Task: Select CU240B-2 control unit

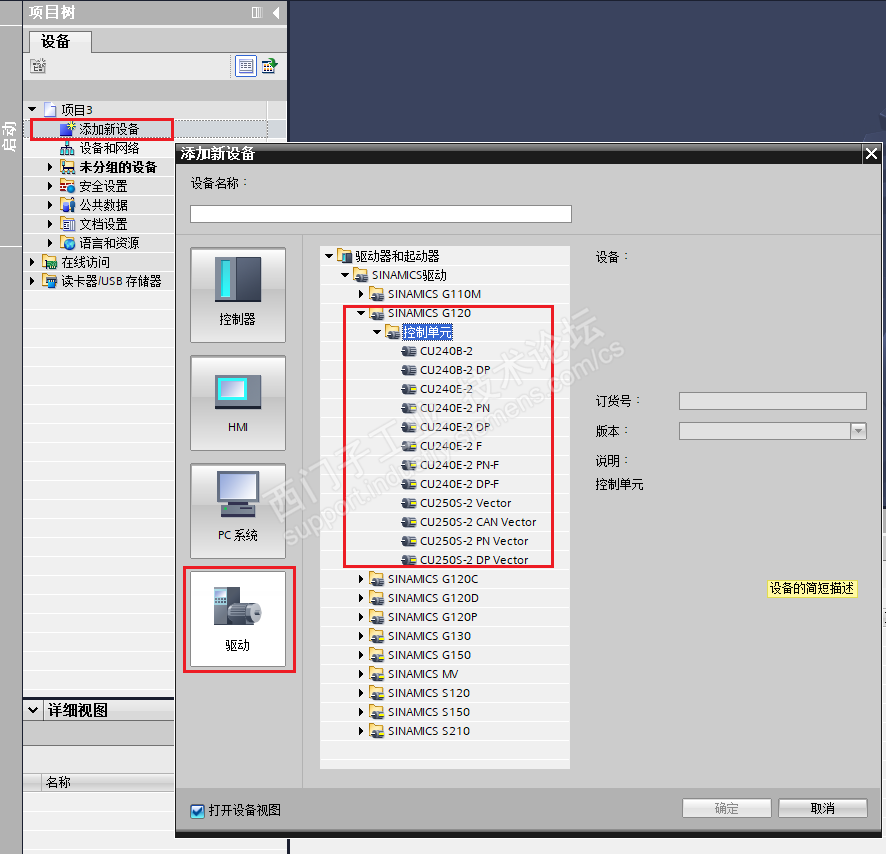Action: 446,351
